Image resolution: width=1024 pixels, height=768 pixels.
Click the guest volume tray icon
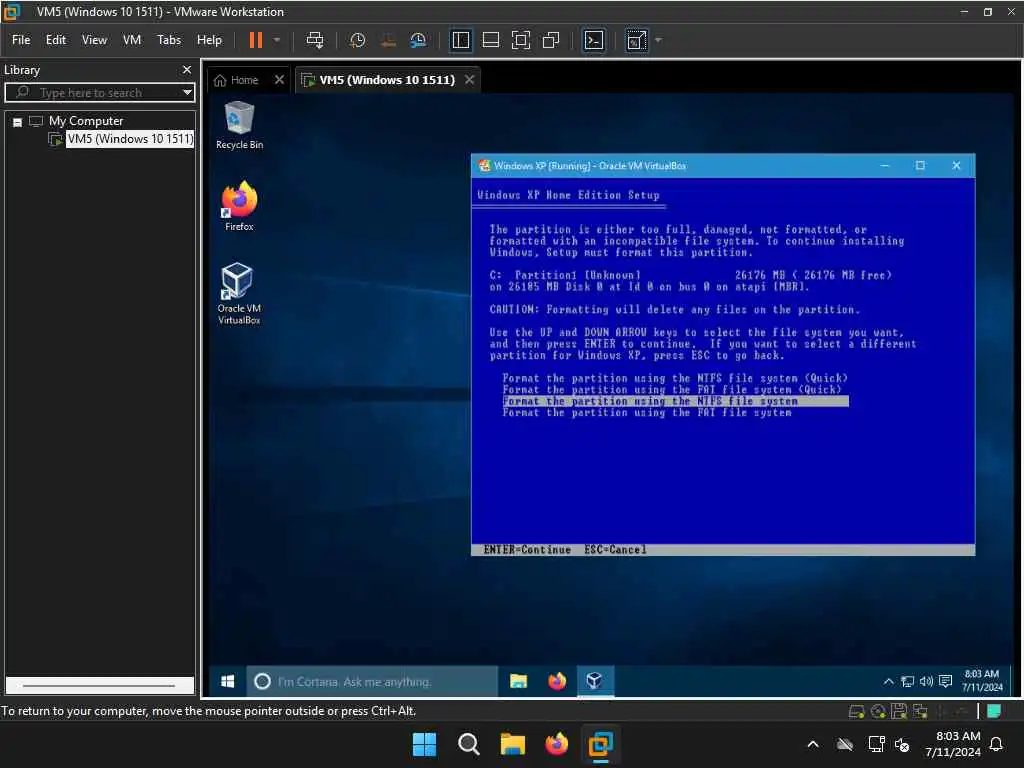(x=926, y=681)
